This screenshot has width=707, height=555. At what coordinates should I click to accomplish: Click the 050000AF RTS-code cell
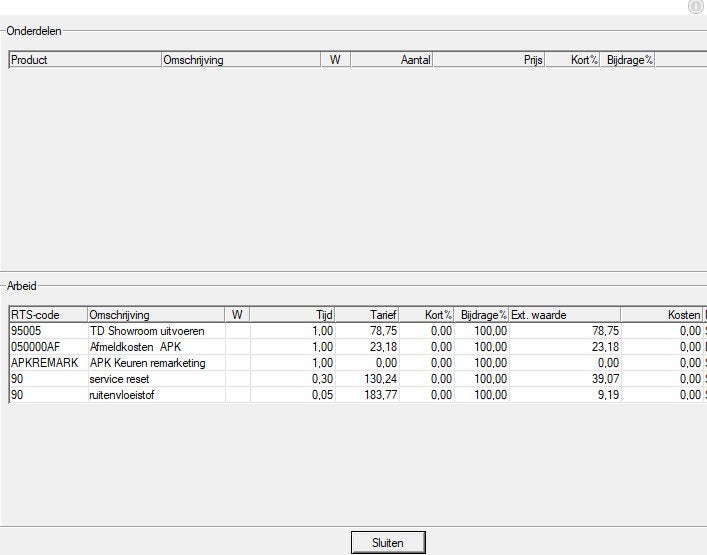[x=49, y=347]
